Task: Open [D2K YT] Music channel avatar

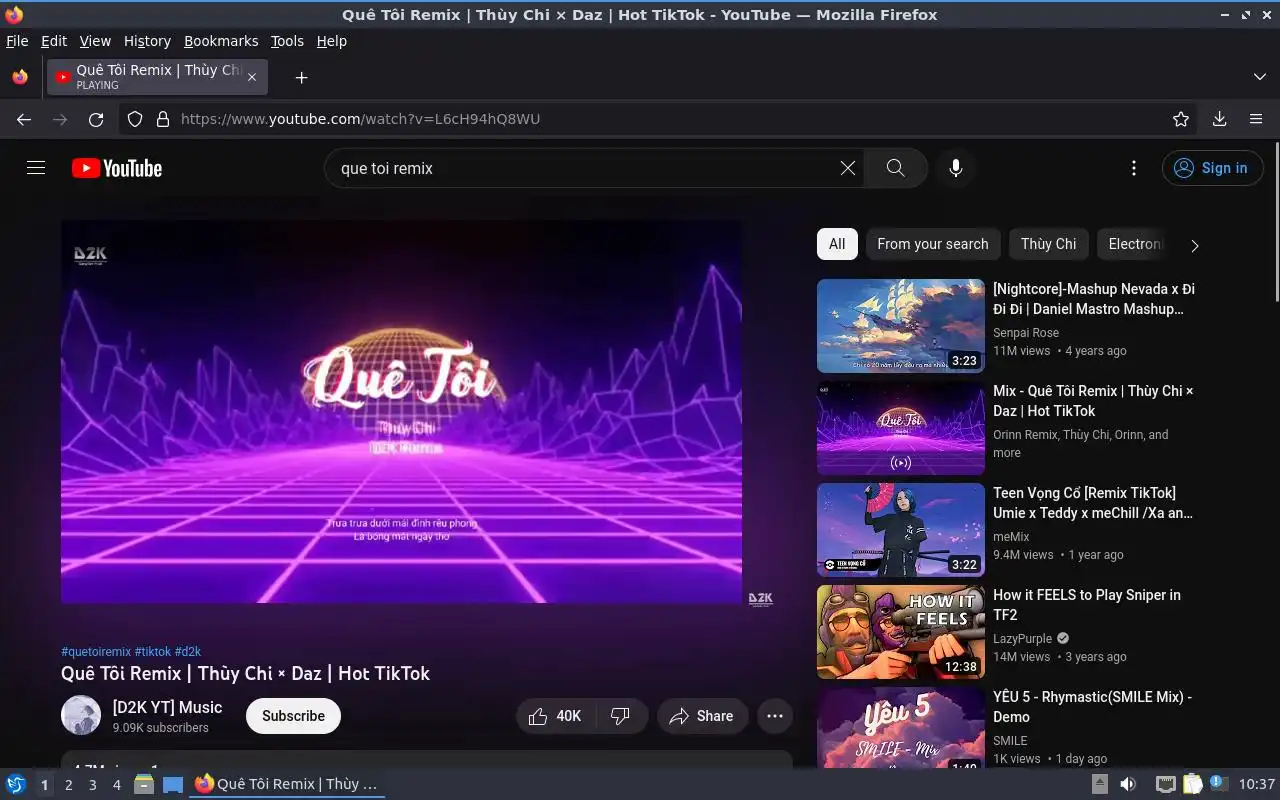Action: tap(81, 715)
